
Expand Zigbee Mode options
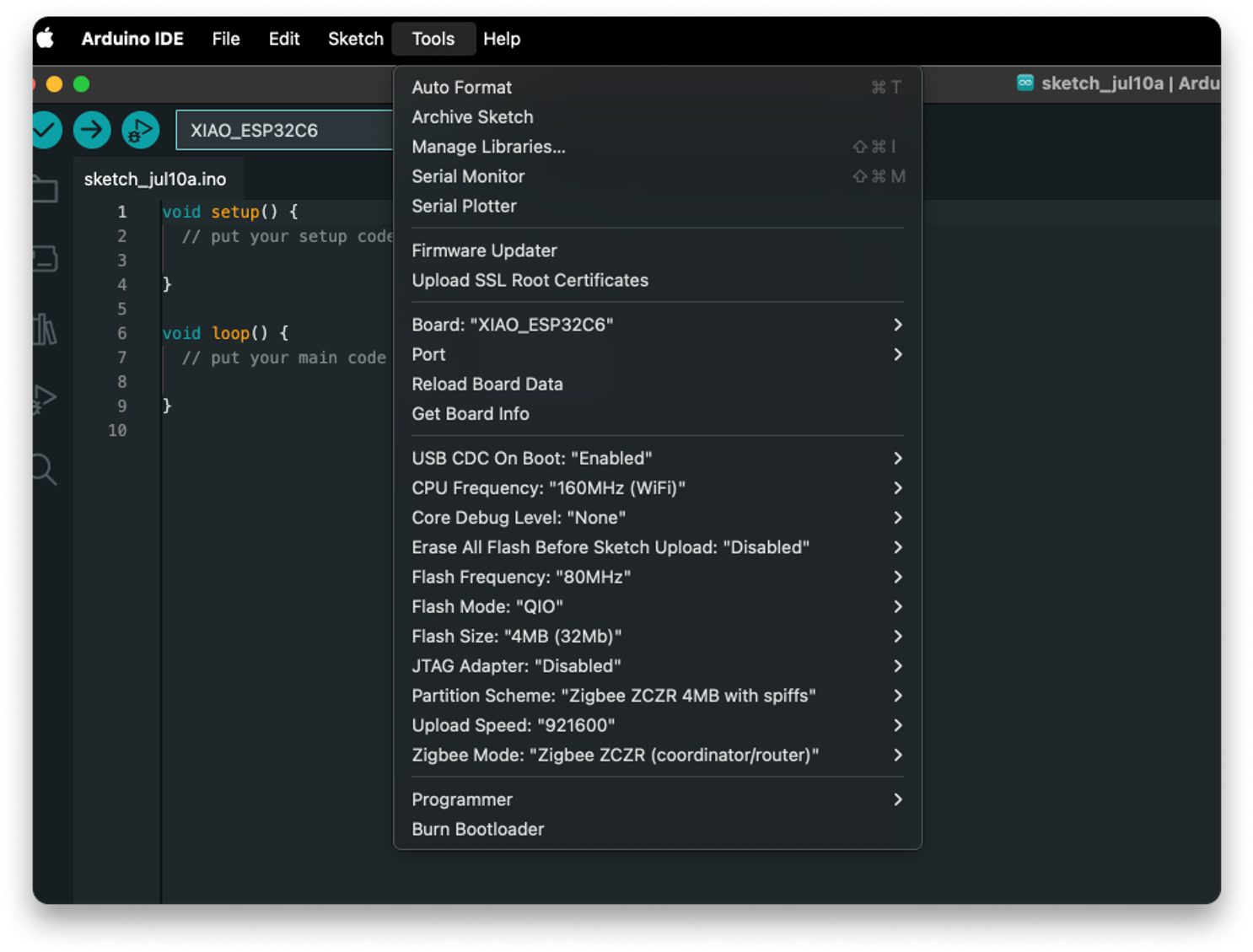coord(658,755)
